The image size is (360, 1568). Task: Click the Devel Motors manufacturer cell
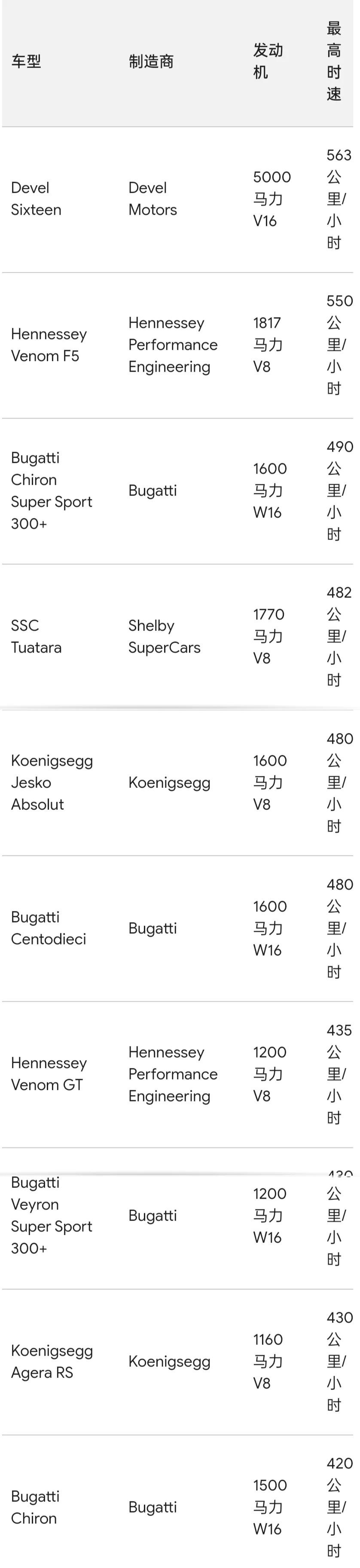(x=152, y=199)
